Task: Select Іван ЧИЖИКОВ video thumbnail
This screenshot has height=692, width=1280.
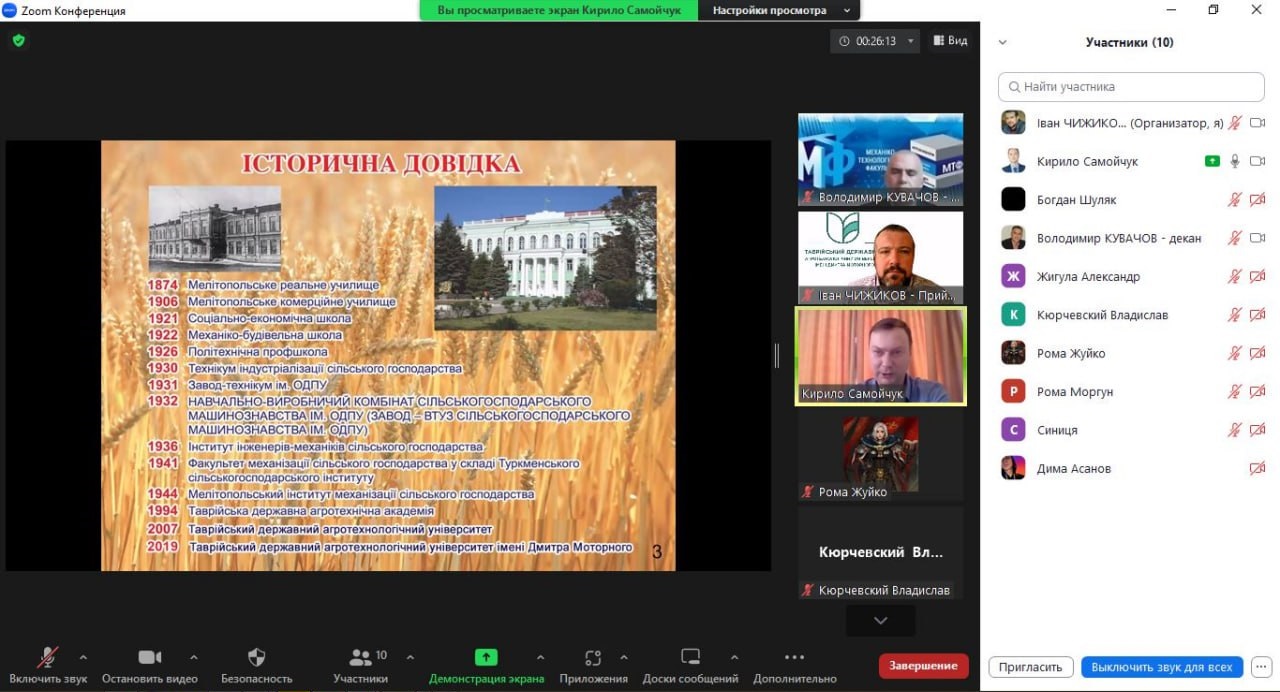Action: tap(880, 257)
